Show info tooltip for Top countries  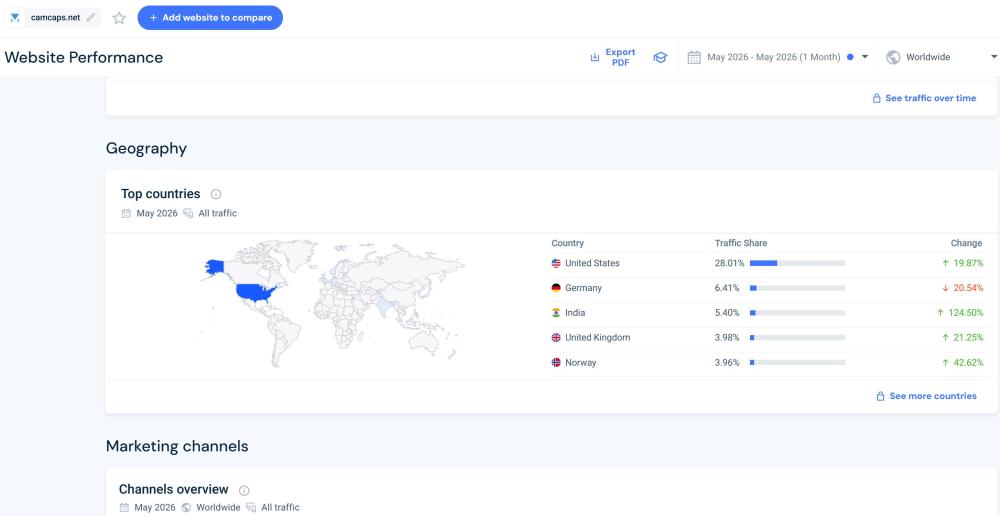coord(216,194)
